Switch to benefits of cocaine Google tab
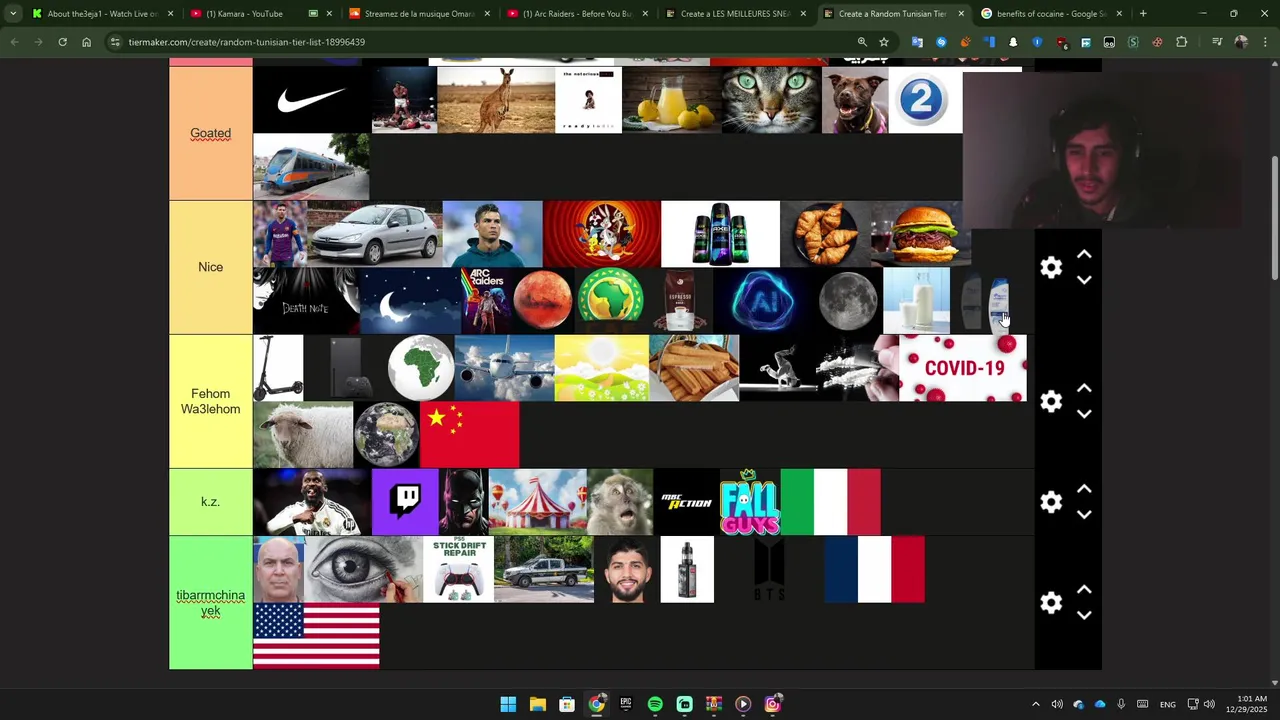1280x720 pixels. [1051, 14]
